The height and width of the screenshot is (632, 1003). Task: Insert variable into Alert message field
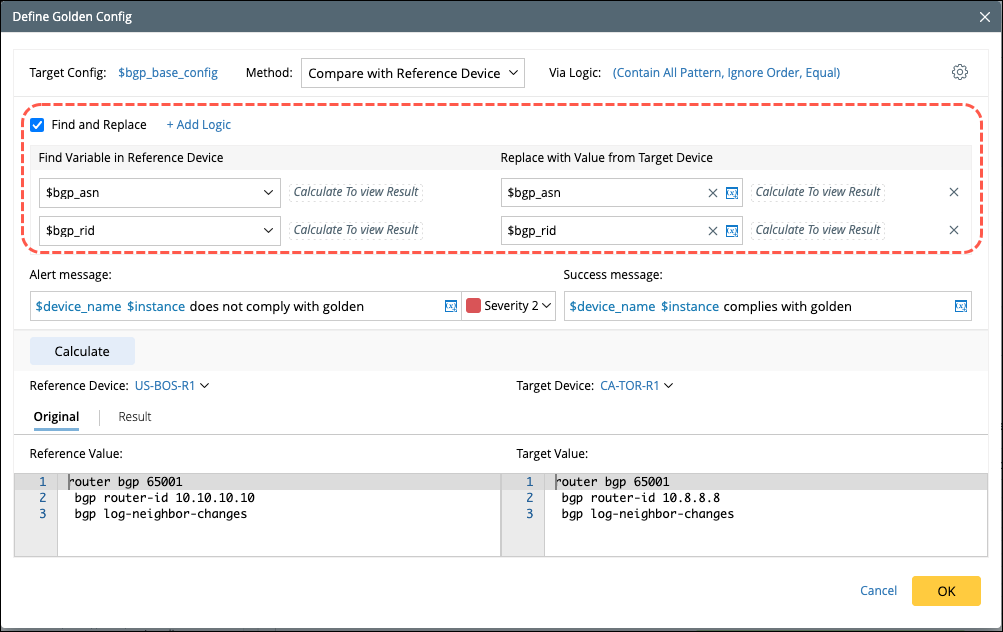point(450,306)
